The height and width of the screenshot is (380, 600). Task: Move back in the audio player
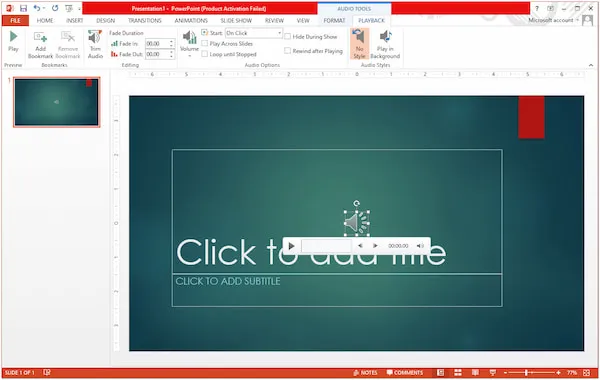click(360, 246)
